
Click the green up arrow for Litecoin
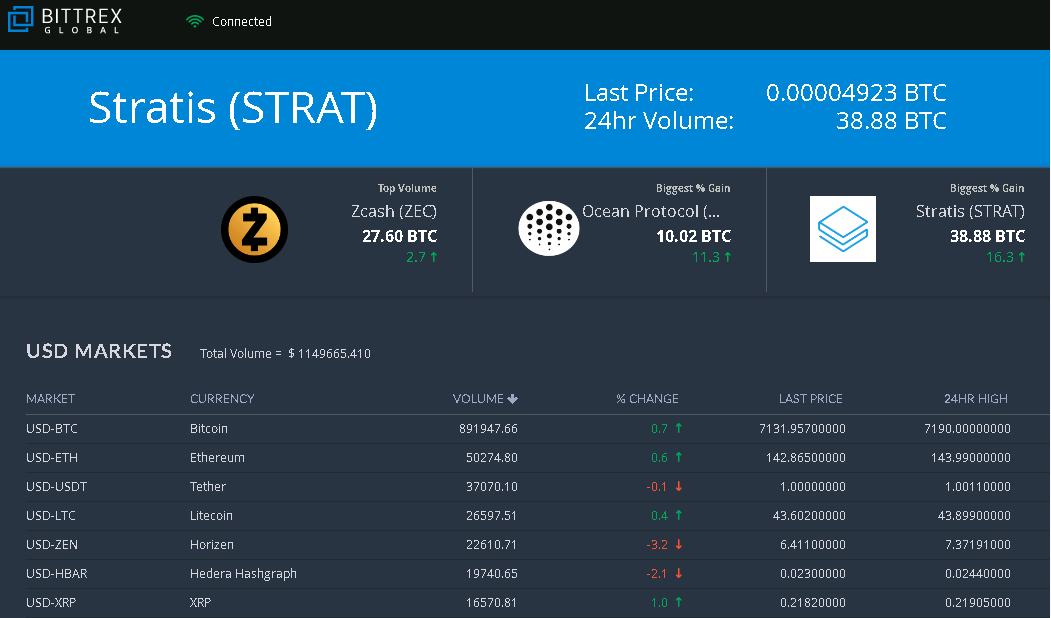click(x=678, y=515)
